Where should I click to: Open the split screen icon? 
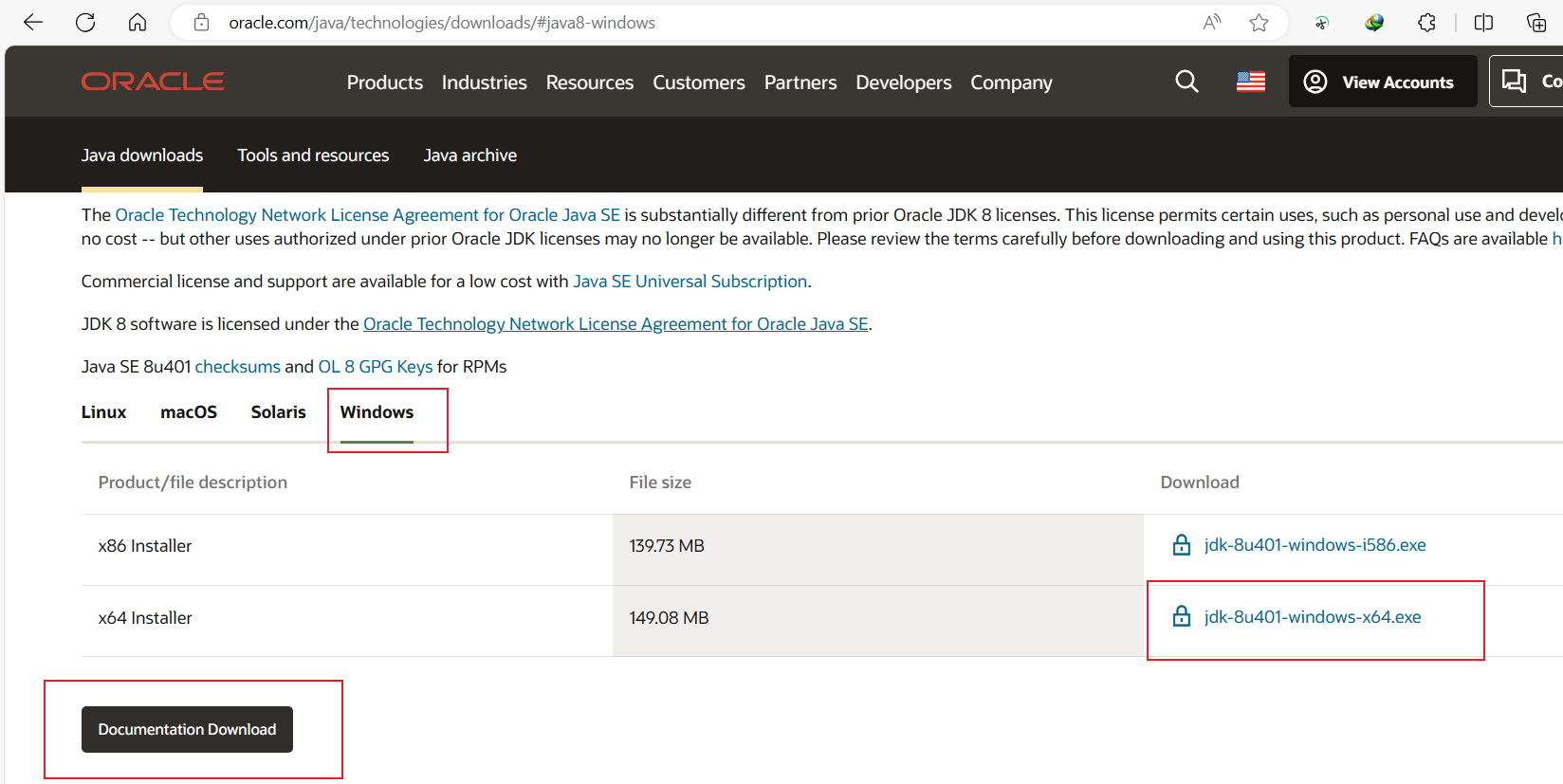tap(1484, 23)
